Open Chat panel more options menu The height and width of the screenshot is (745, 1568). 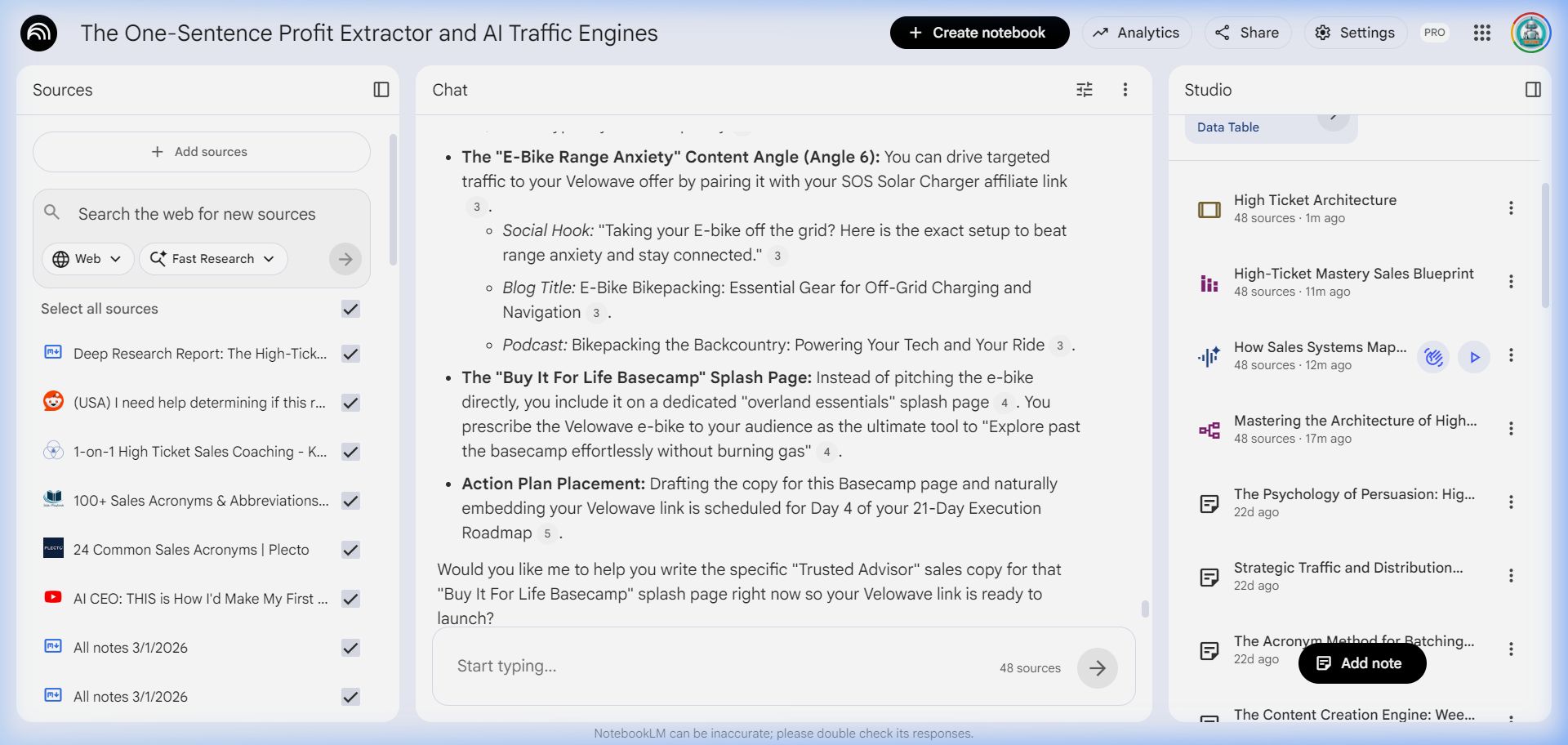click(x=1125, y=90)
